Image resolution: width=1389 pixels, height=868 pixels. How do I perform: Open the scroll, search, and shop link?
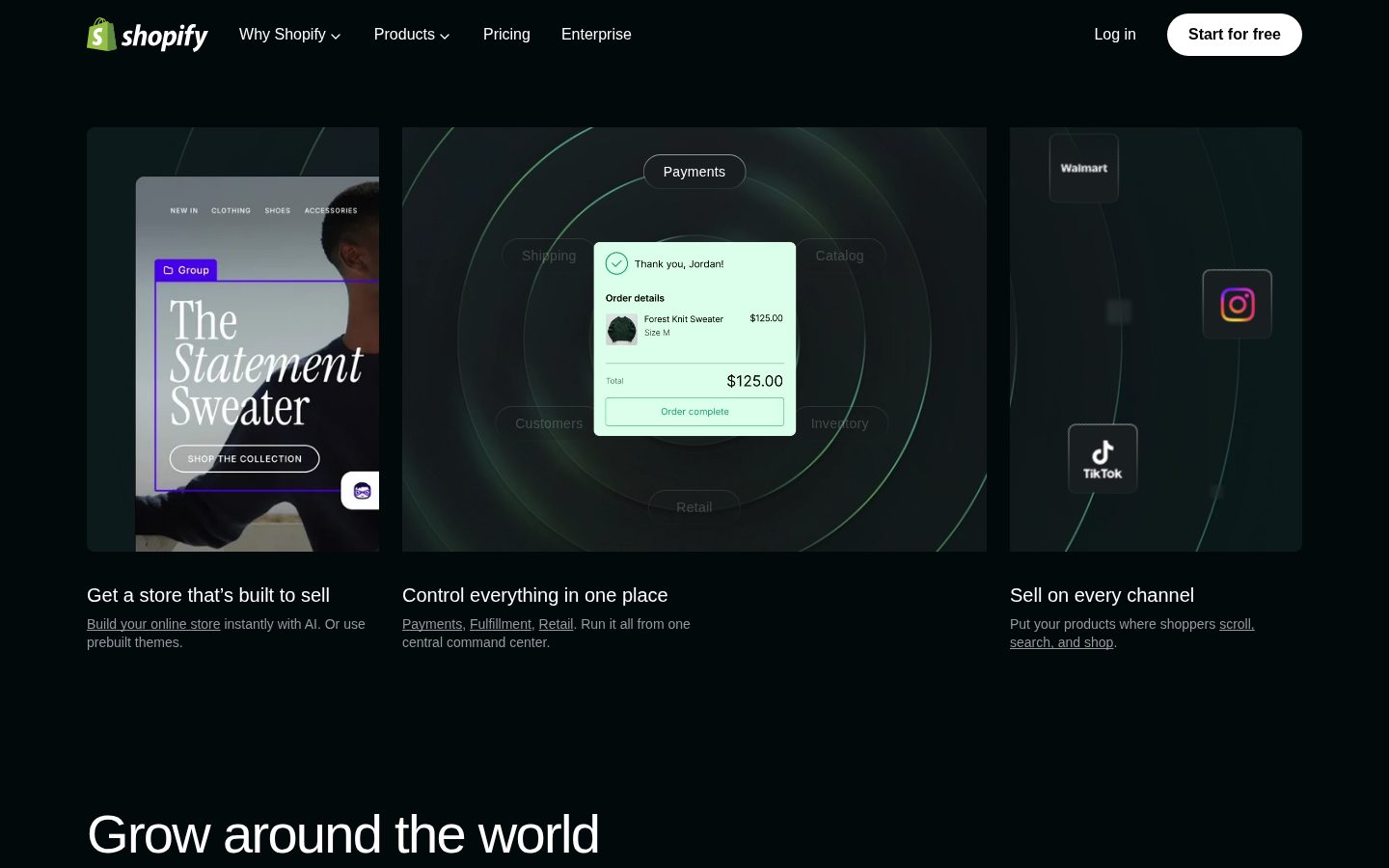pyautogui.click(x=1132, y=633)
